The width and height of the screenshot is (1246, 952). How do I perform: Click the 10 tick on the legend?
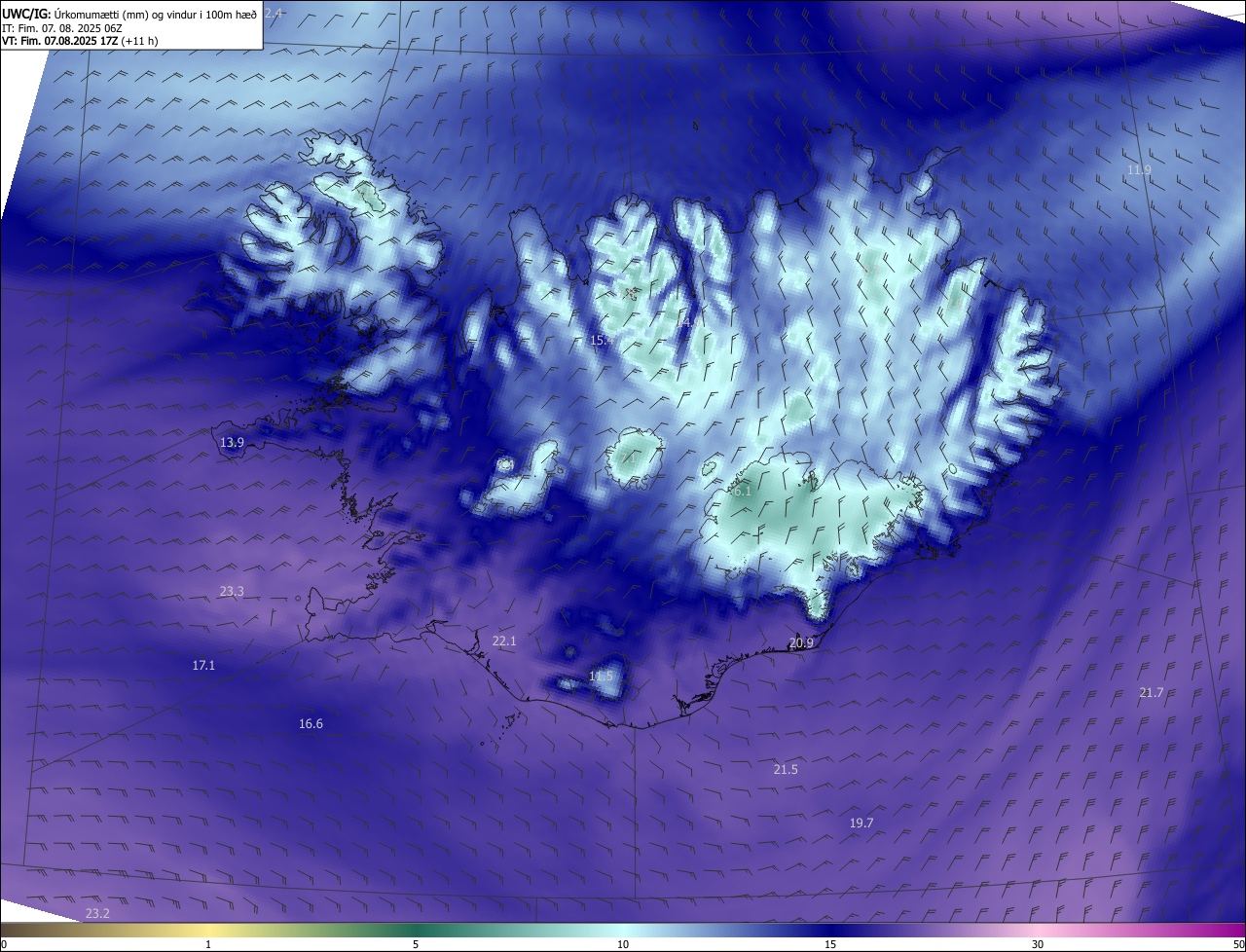[623, 944]
